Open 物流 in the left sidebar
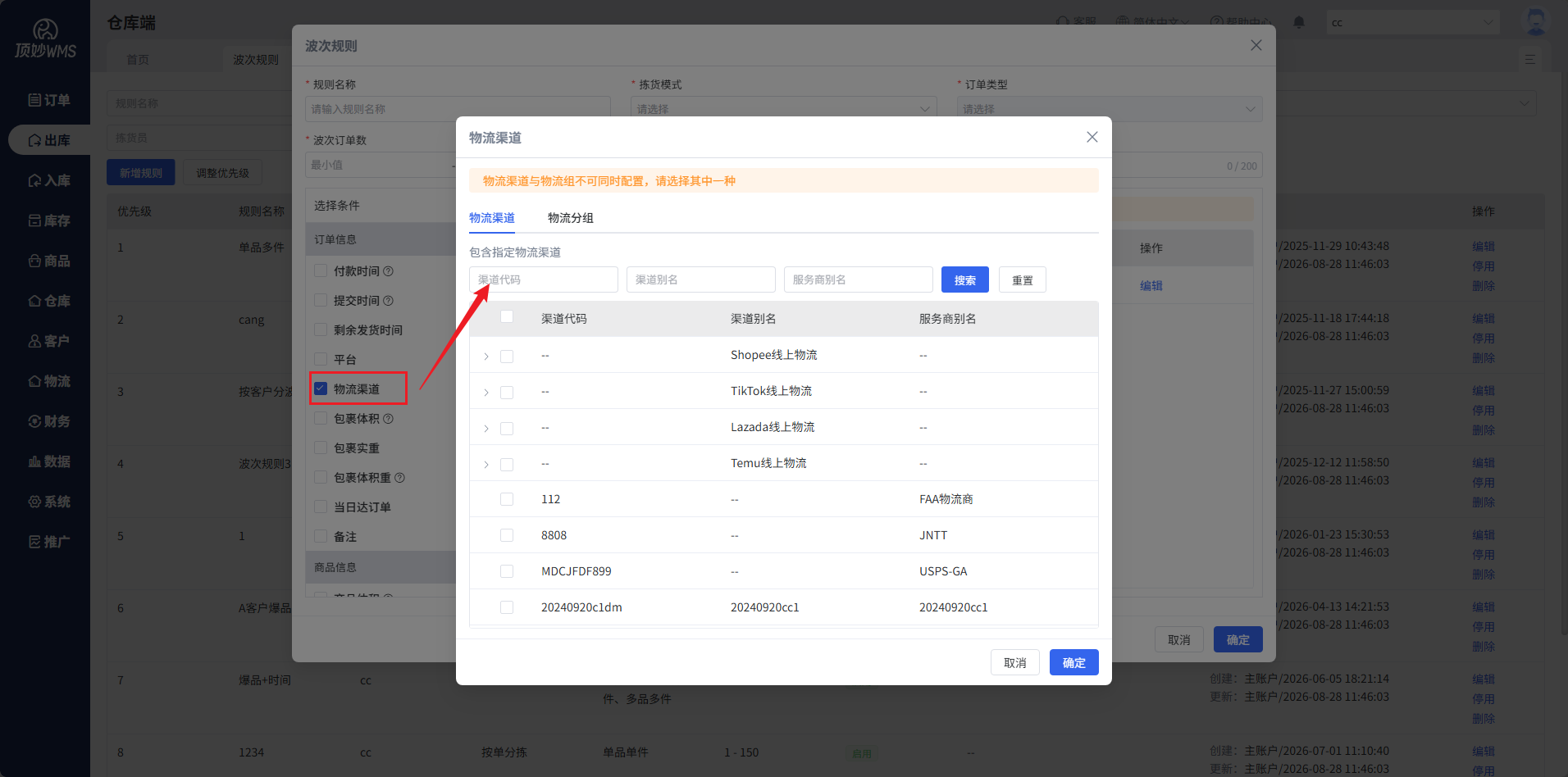This screenshot has width=1568, height=777. click(49, 381)
